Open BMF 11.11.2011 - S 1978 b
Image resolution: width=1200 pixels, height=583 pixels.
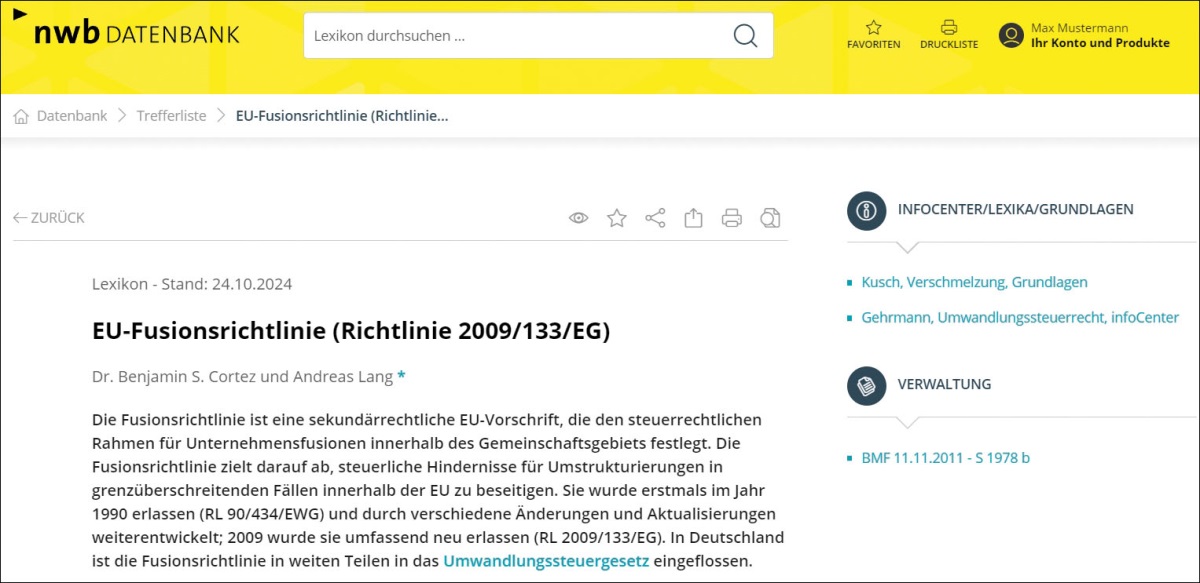[945, 459]
